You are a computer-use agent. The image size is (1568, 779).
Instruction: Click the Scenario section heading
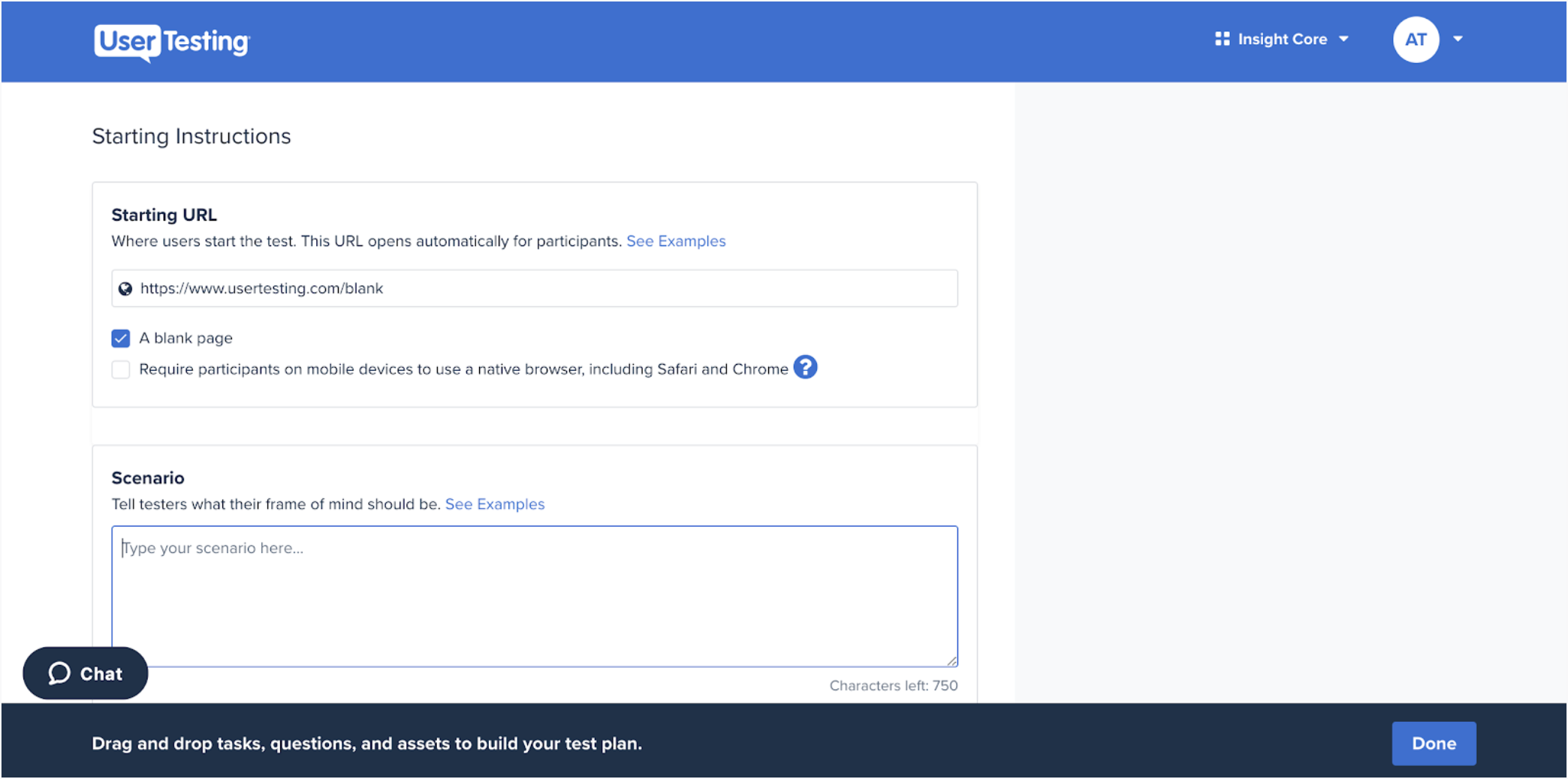pos(148,478)
